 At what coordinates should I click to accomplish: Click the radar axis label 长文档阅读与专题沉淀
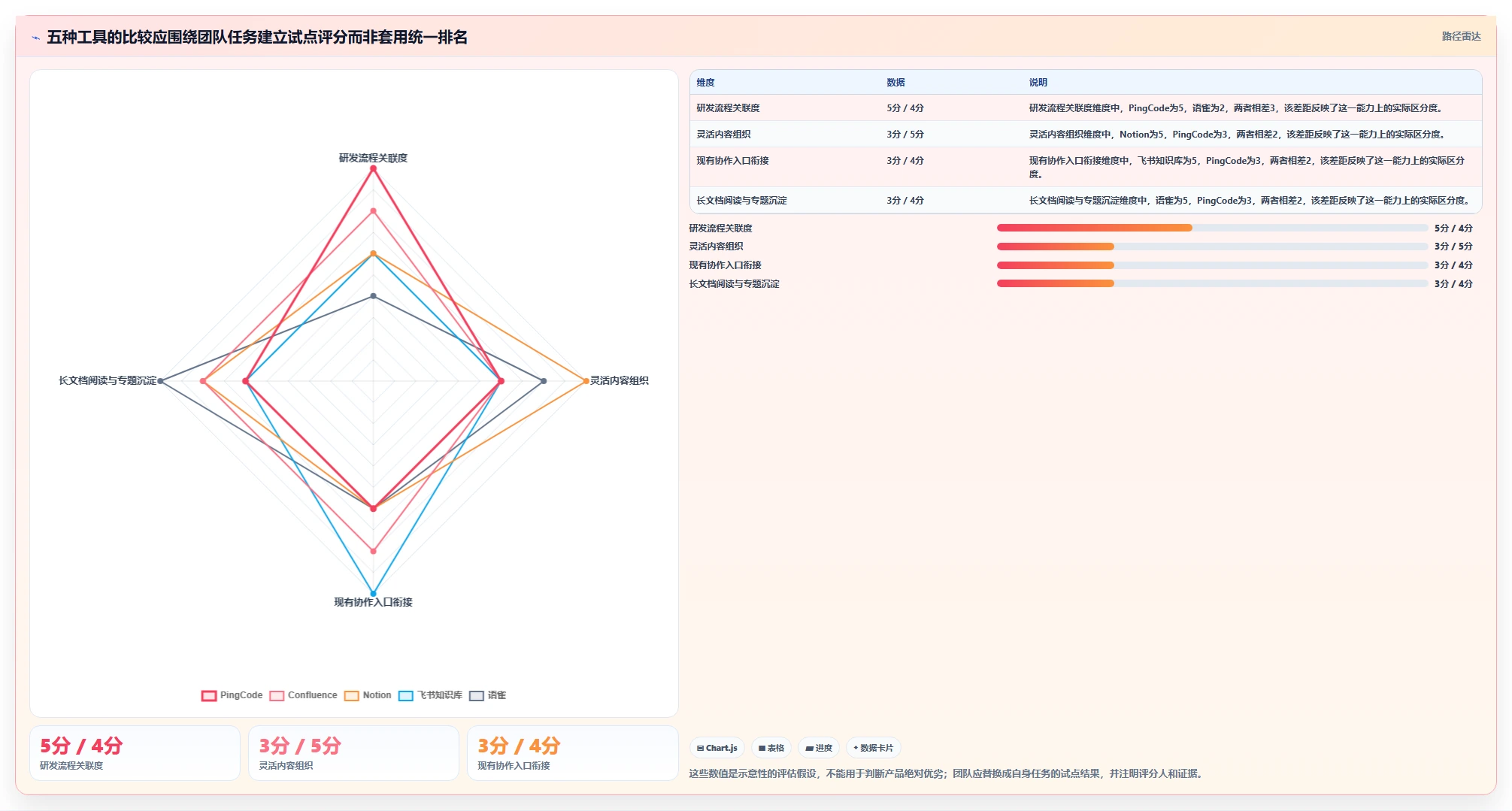click(108, 380)
